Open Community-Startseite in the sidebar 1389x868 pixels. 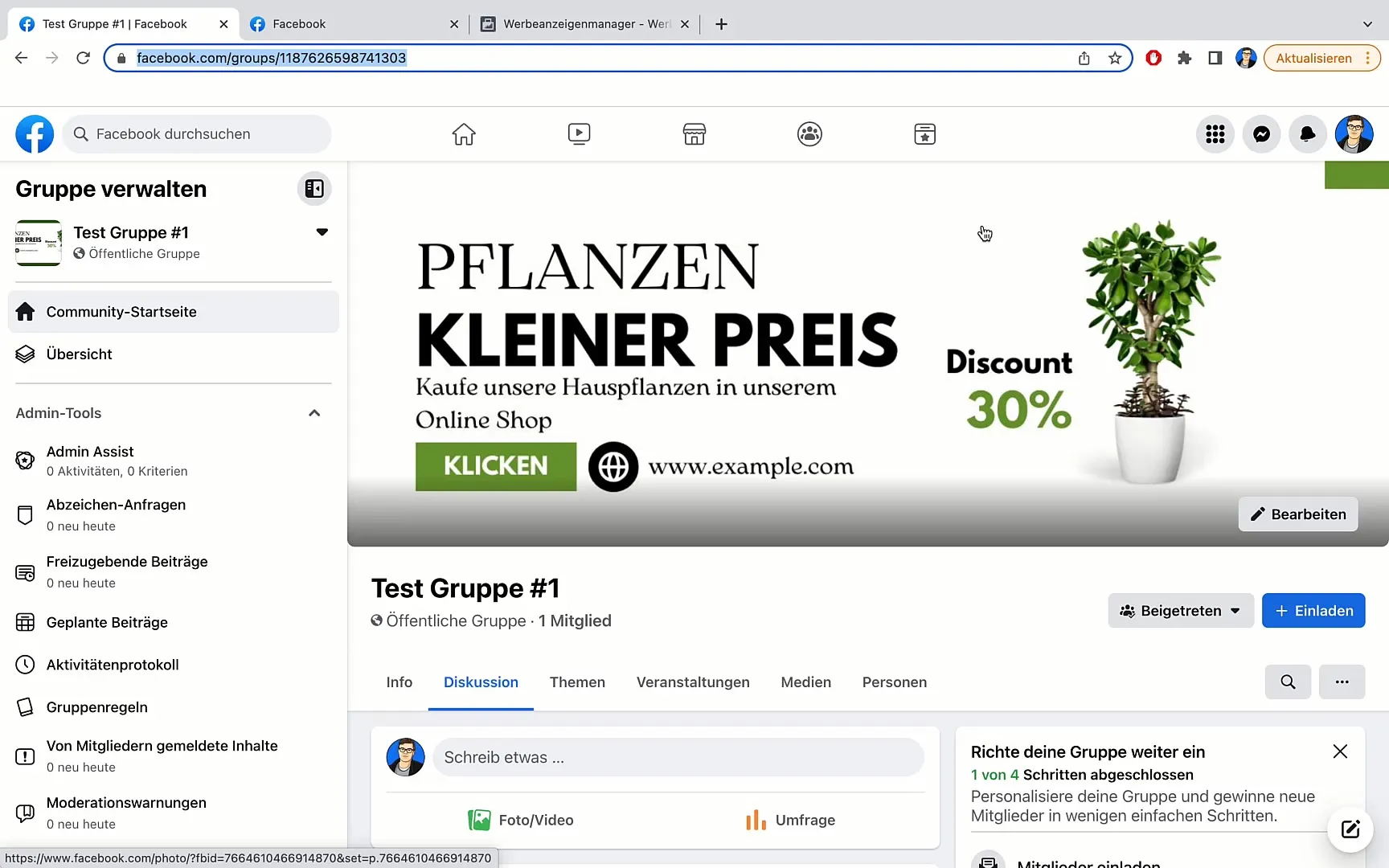(x=173, y=312)
